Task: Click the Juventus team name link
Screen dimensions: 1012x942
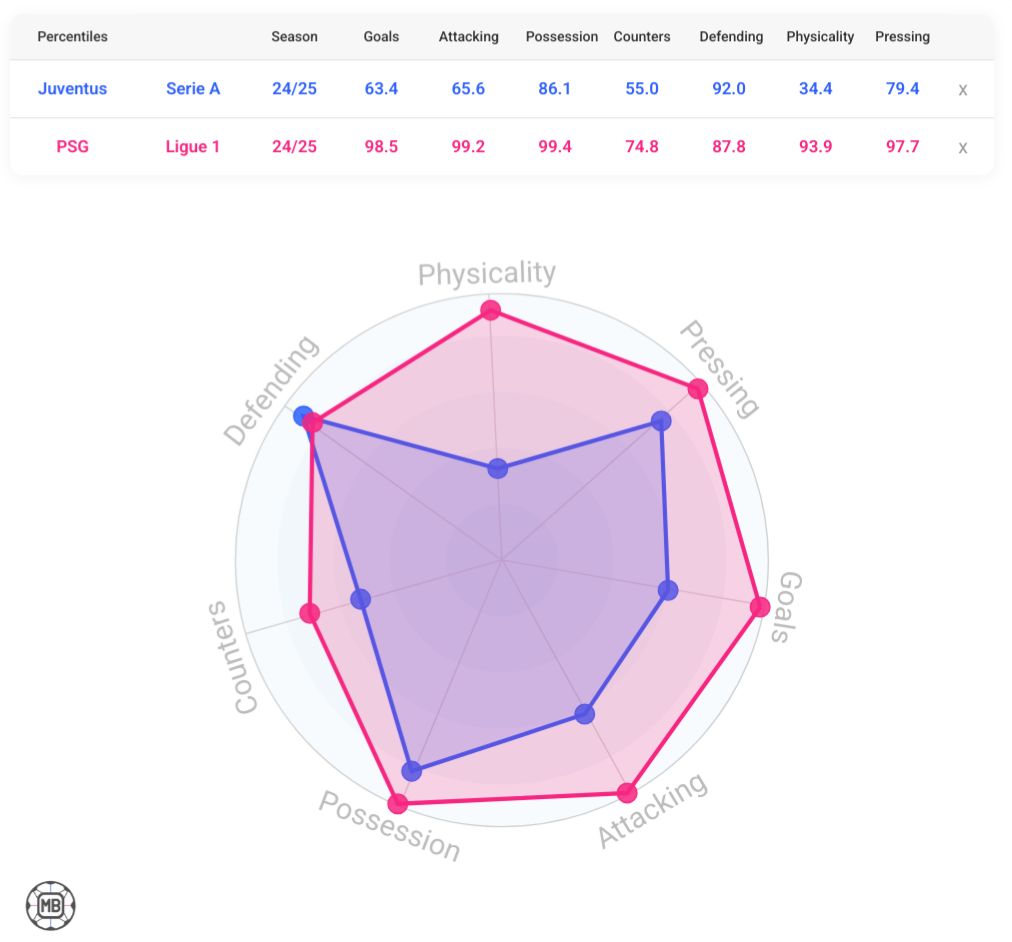Action: tap(72, 88)
